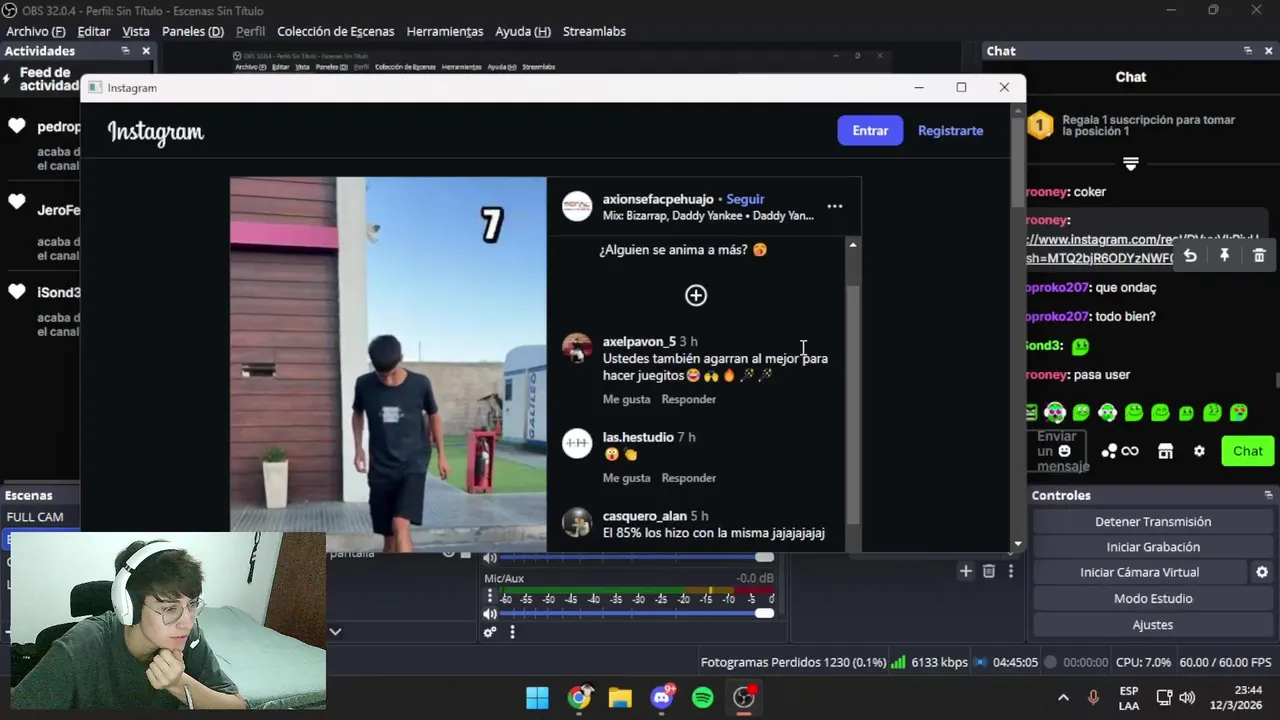Click Me gusta under las.hestudio's comment
Image resolution: width=1280 pixels, height=720 pixels.
point(626,478)
